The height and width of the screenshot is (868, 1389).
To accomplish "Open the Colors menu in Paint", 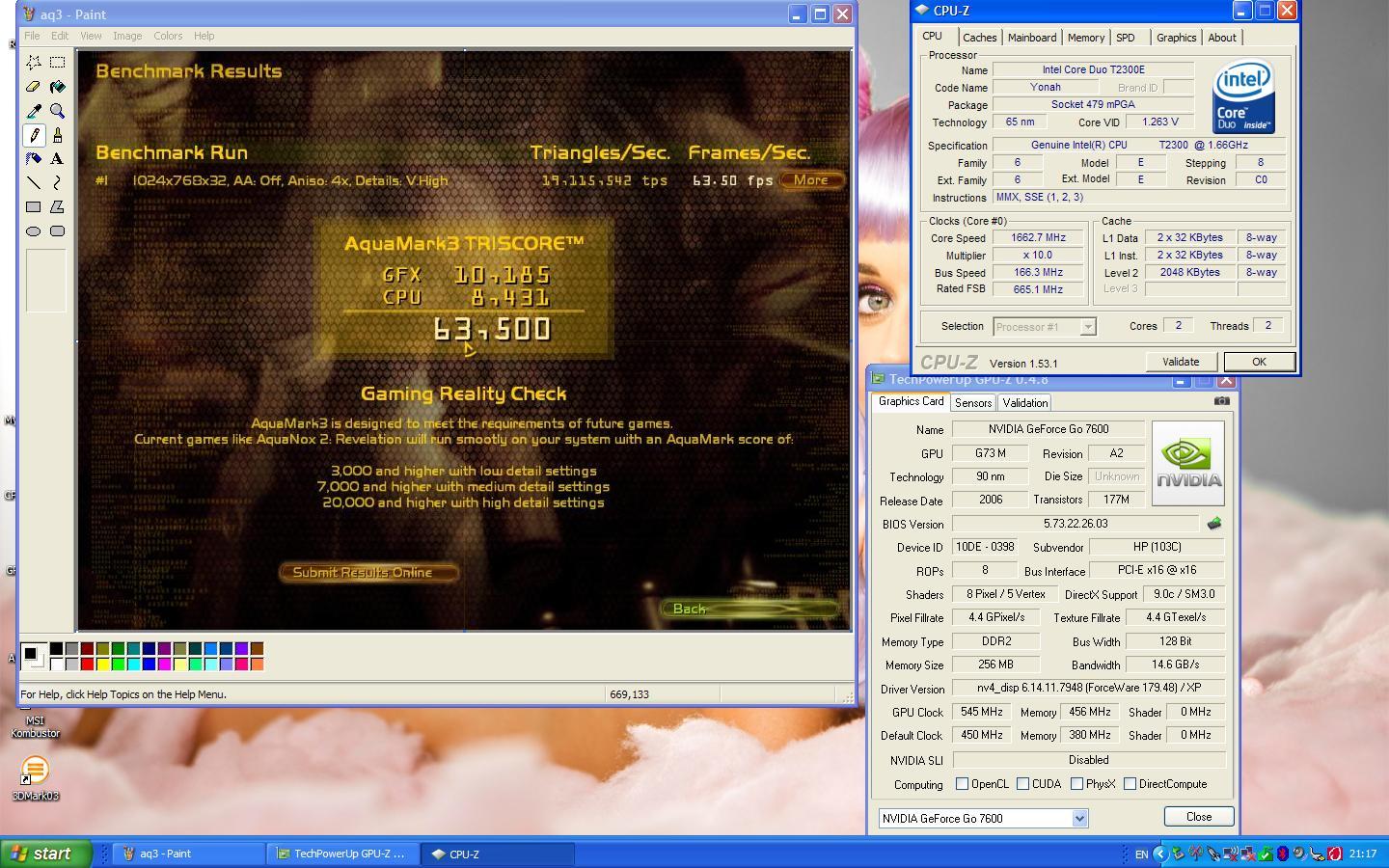I will 168,36.
